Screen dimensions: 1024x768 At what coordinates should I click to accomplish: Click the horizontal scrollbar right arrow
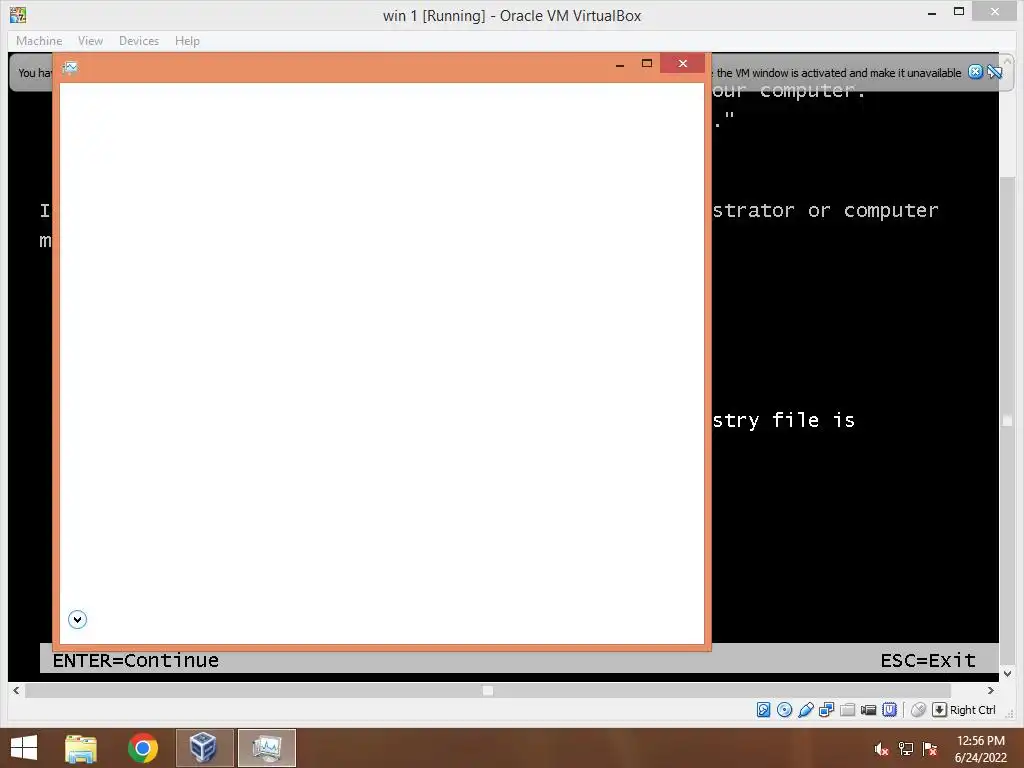point(991,690)
